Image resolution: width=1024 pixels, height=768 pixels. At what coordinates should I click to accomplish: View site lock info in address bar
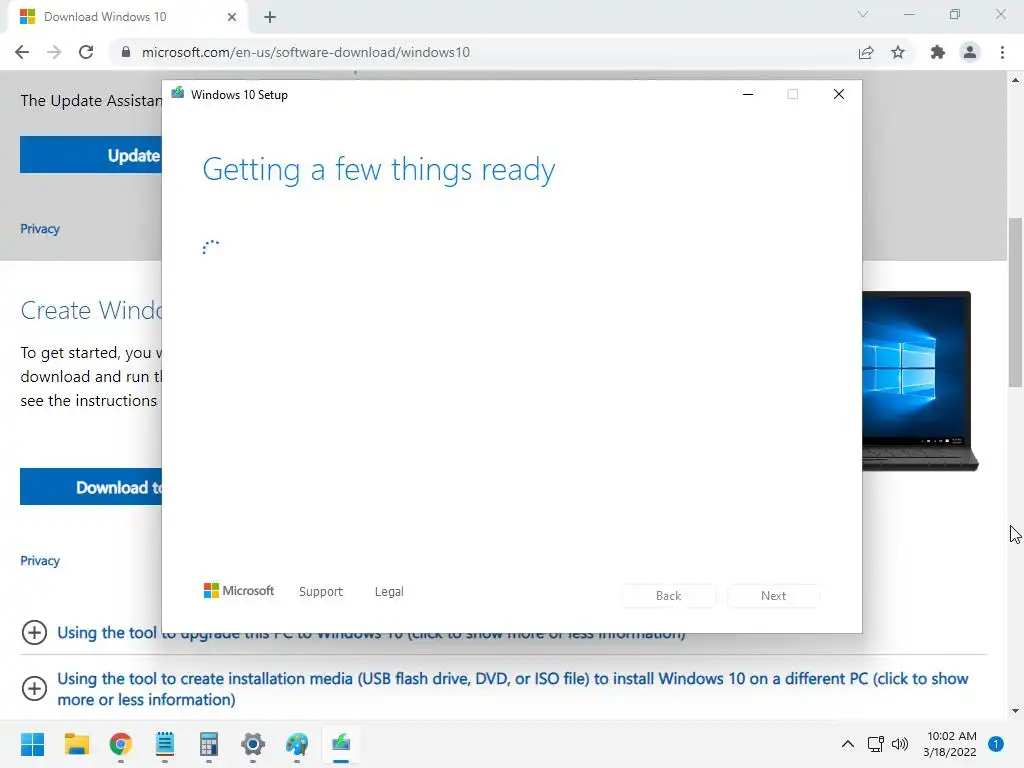tap(126, 52)
